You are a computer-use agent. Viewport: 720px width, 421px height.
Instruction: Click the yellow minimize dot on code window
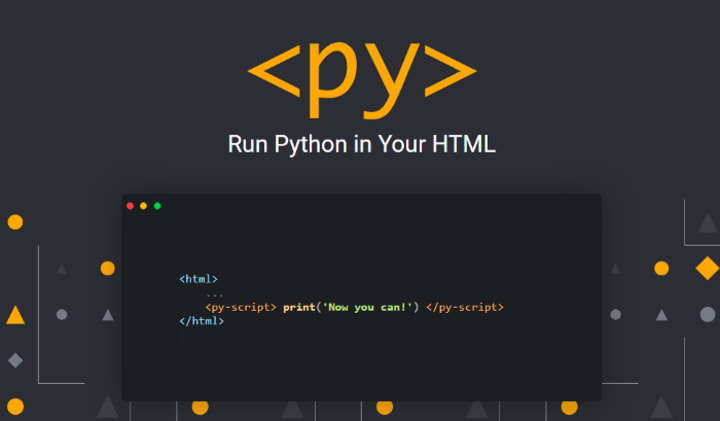(x=143, y=206)
